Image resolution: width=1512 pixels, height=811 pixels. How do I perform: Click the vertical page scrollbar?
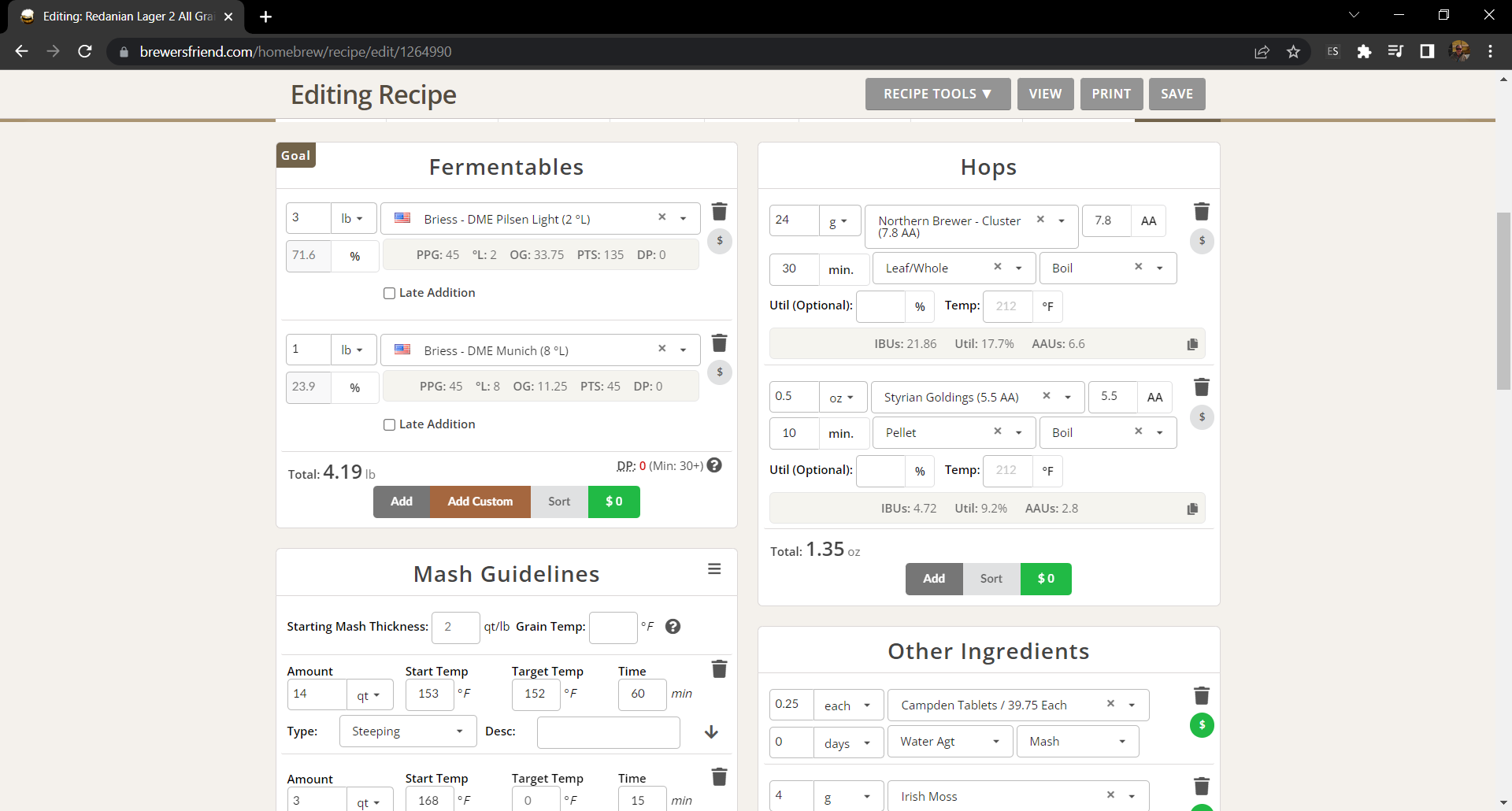[1503, 302]
